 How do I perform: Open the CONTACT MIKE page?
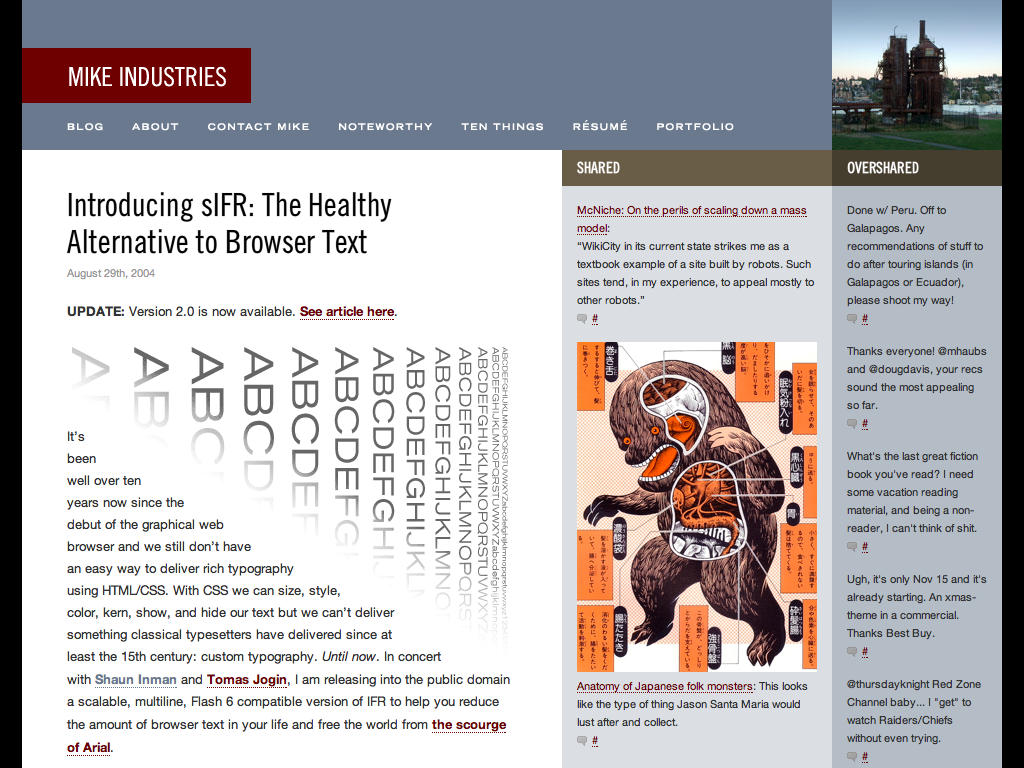pyautogui.click(x=258, y=127)
